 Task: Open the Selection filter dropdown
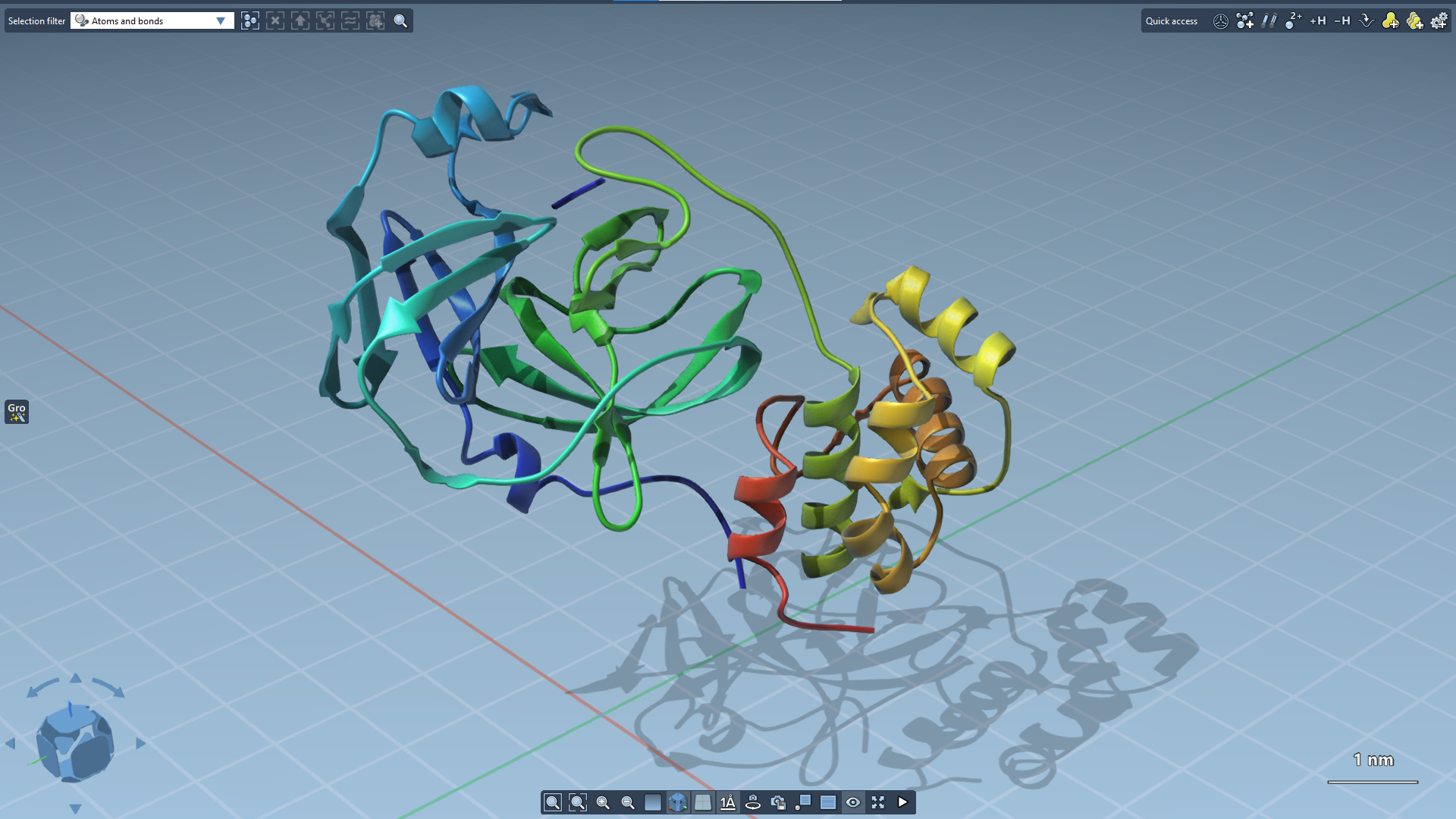[152, 20]
